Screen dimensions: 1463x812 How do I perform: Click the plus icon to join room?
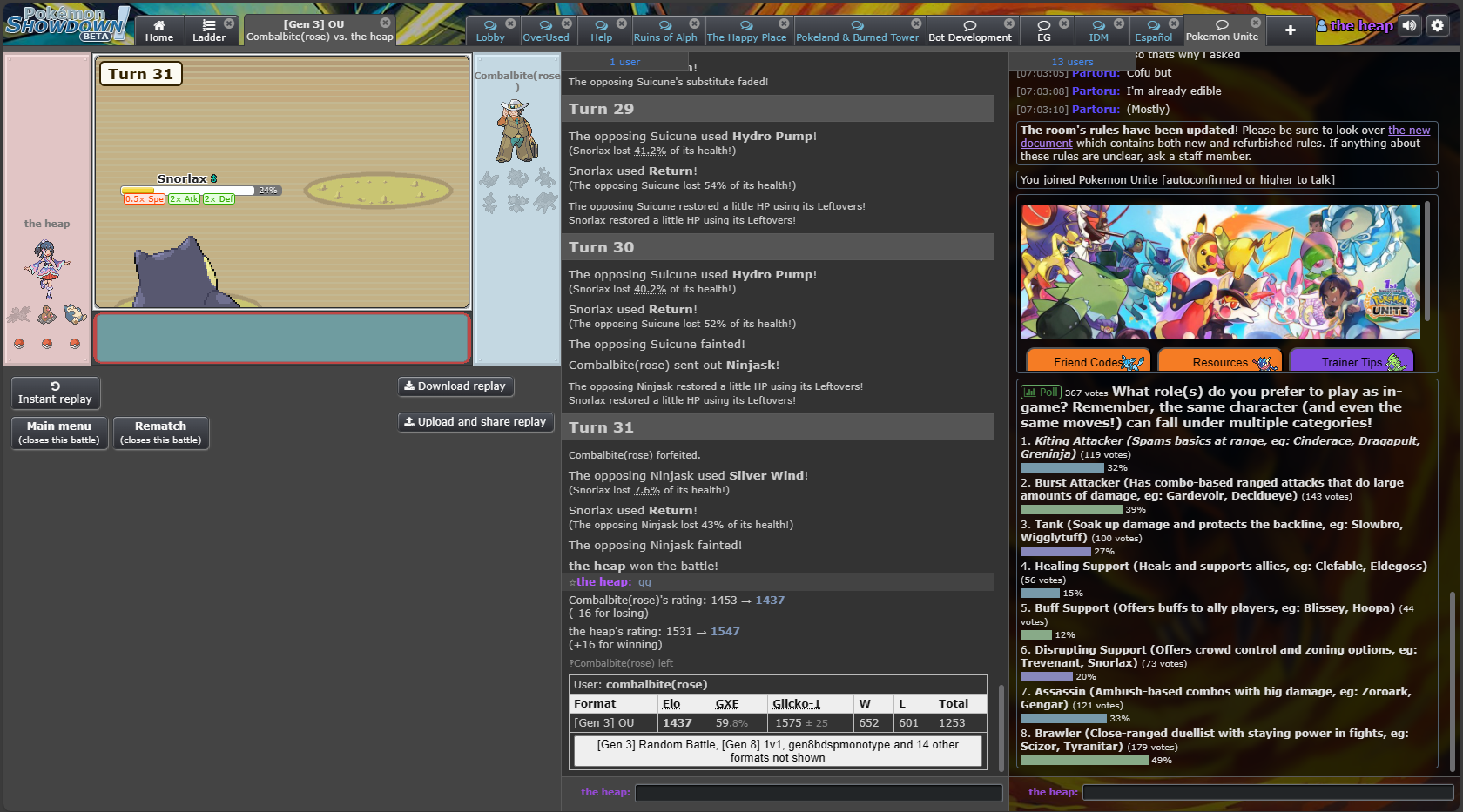pos(1291,30)
